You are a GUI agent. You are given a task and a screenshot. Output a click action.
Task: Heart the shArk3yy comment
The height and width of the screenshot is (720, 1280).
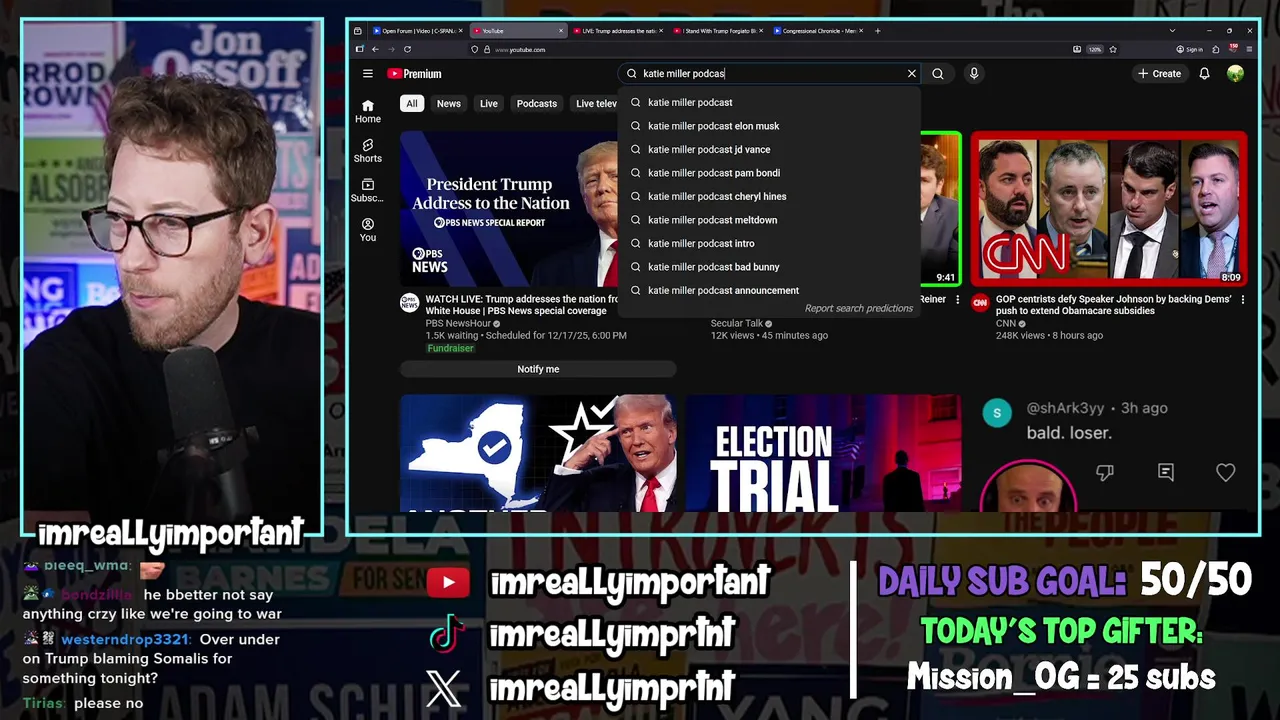point(1226,472)
